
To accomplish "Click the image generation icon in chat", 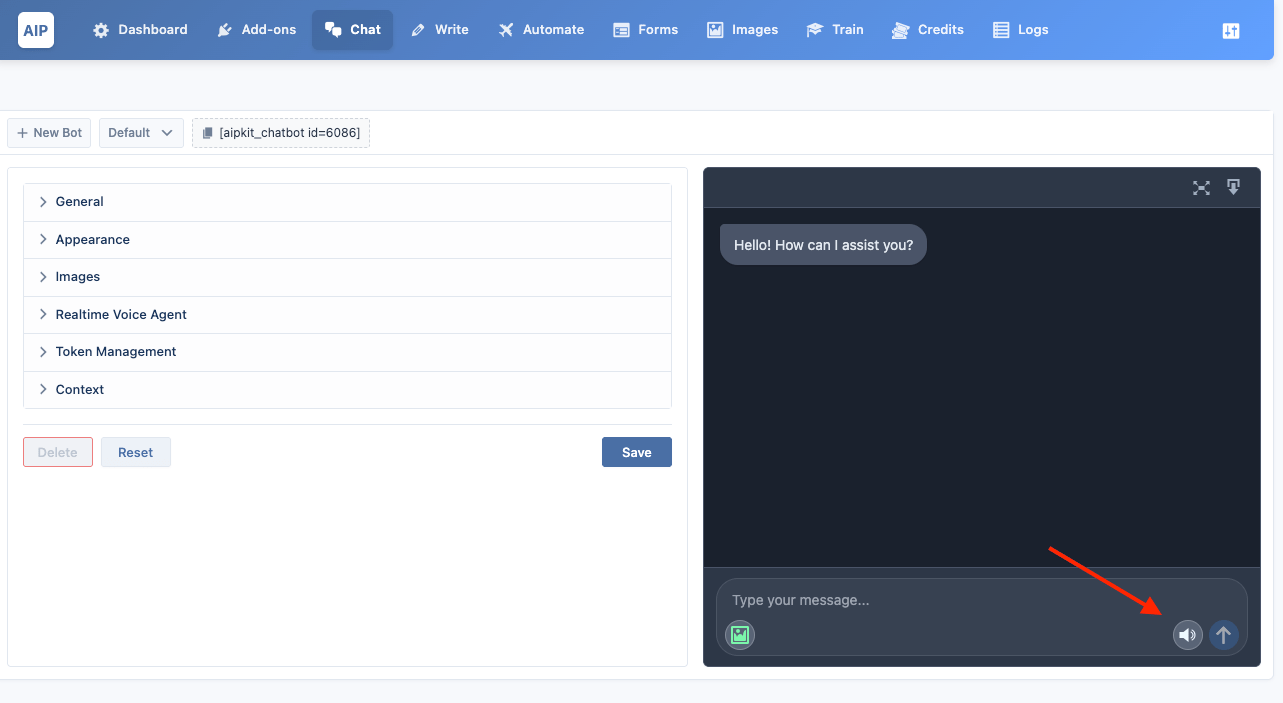I will 740,634.
